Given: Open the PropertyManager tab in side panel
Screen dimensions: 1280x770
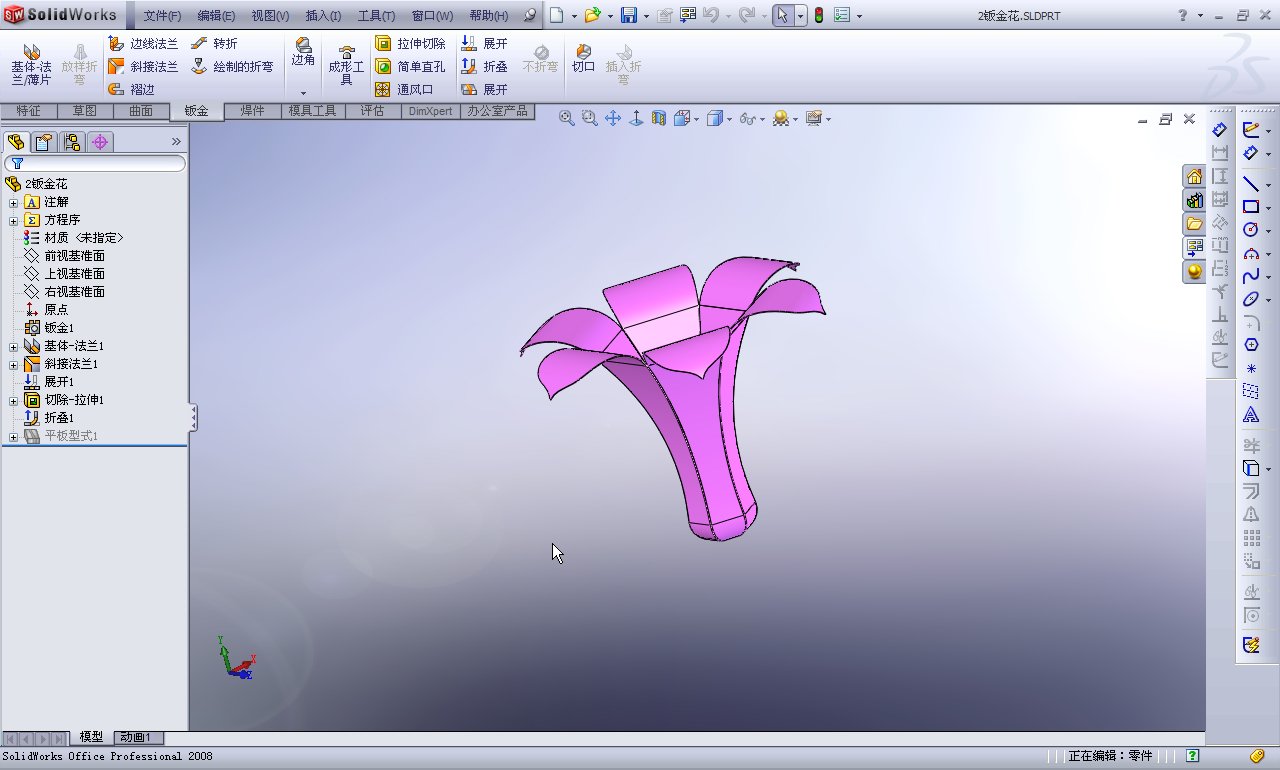Looking at the screenshot, I should click(43, 142).
